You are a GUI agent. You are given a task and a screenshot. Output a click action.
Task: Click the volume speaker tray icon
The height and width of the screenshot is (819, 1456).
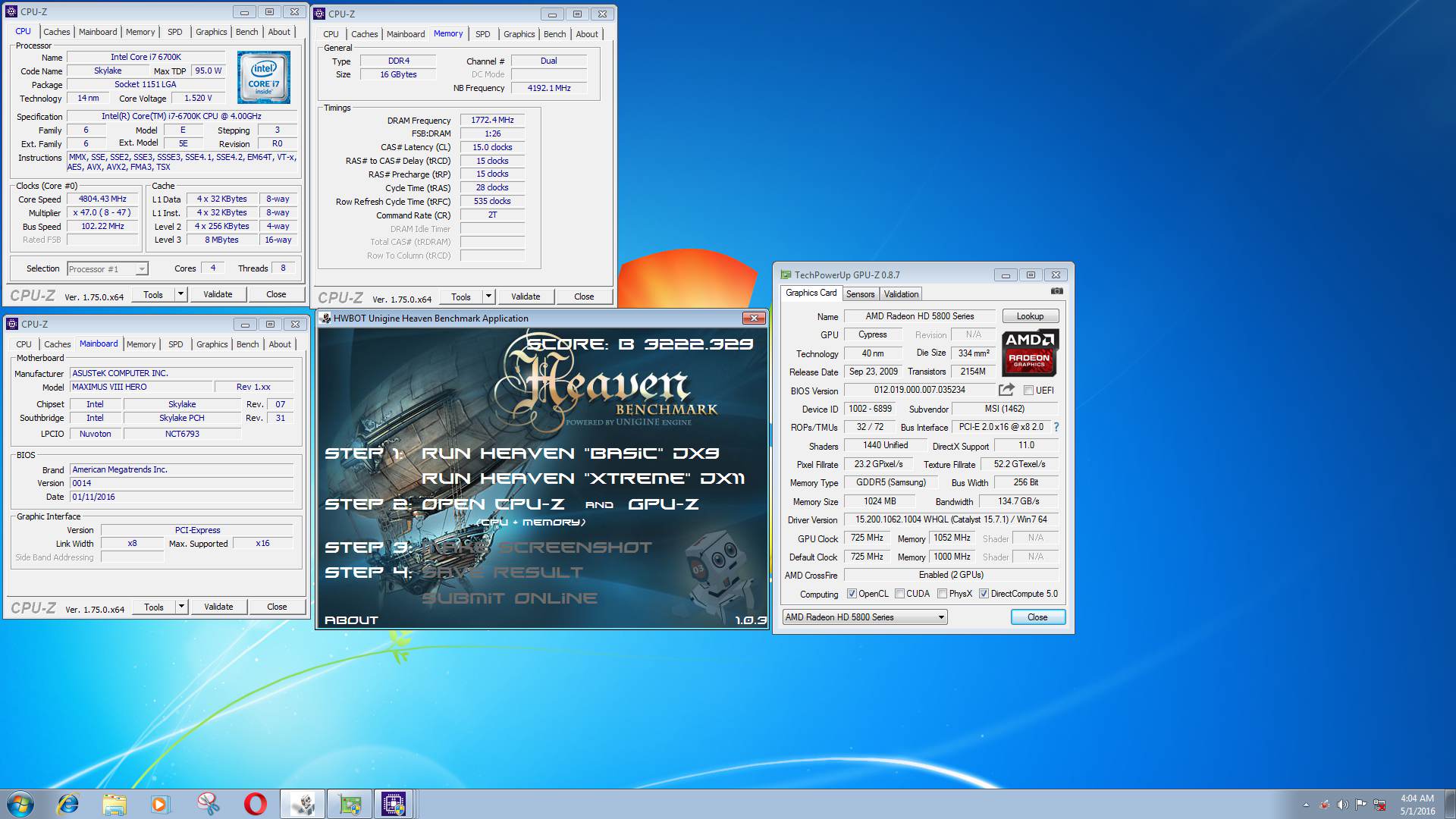1342,805
